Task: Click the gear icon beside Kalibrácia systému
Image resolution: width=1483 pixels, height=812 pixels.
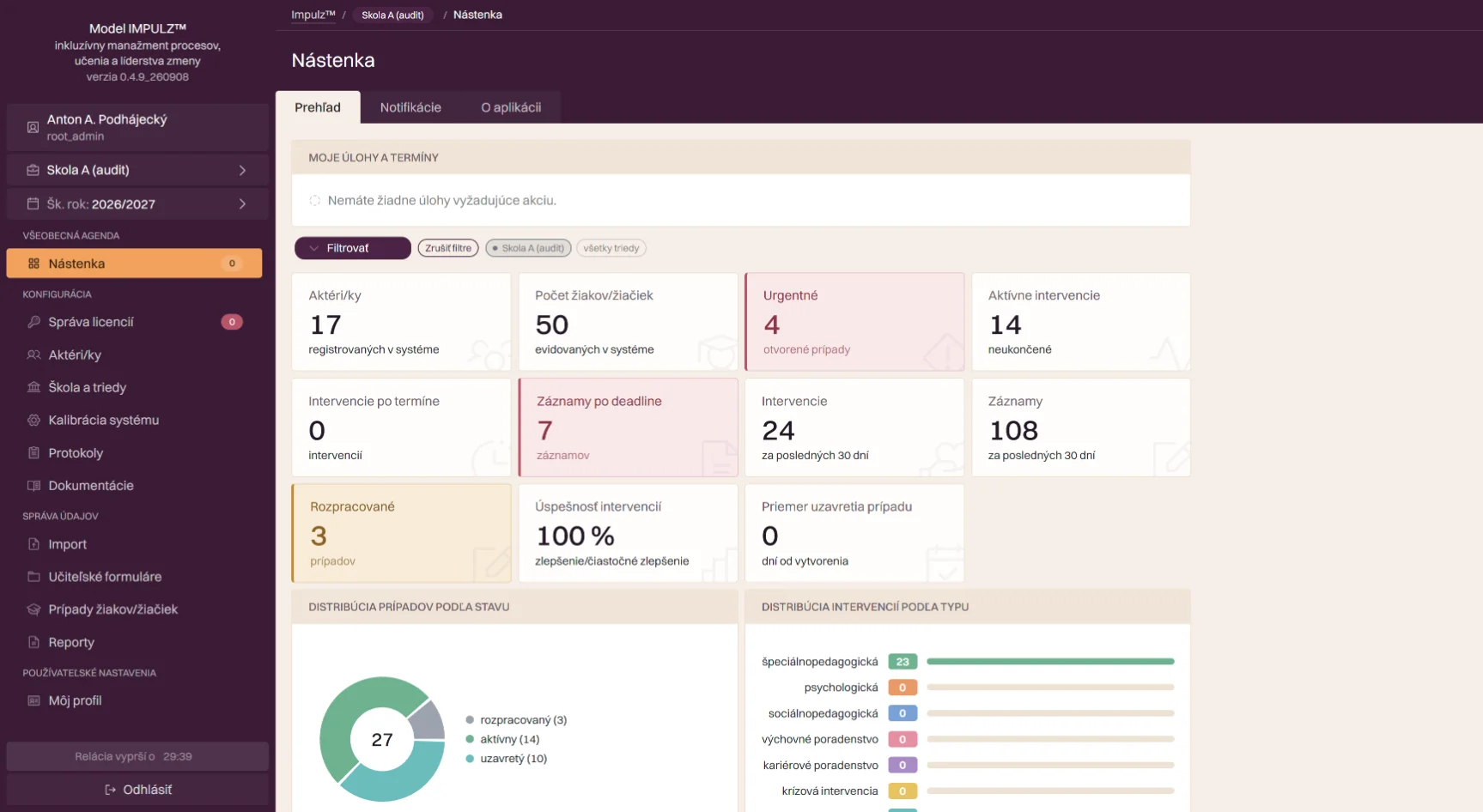Action: point(33,420)
